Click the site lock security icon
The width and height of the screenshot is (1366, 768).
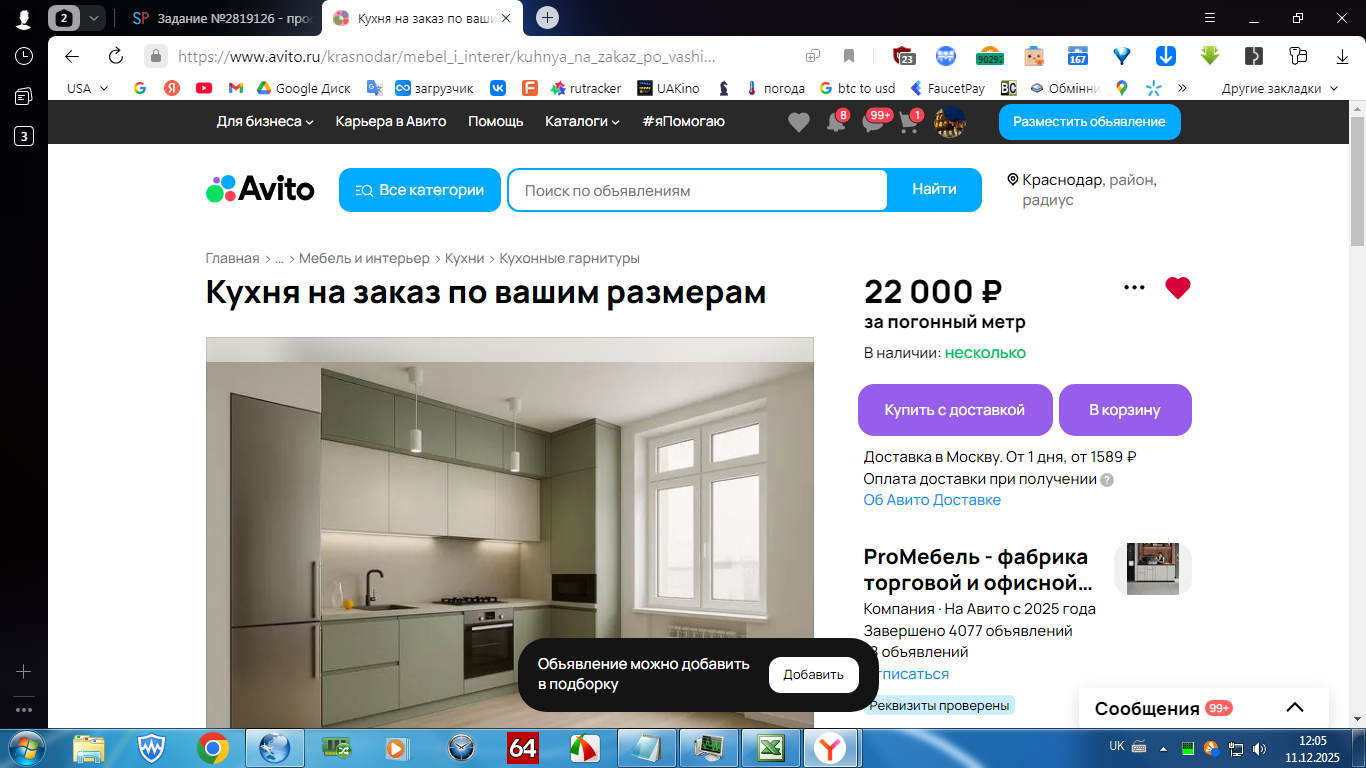click(155, 56)
